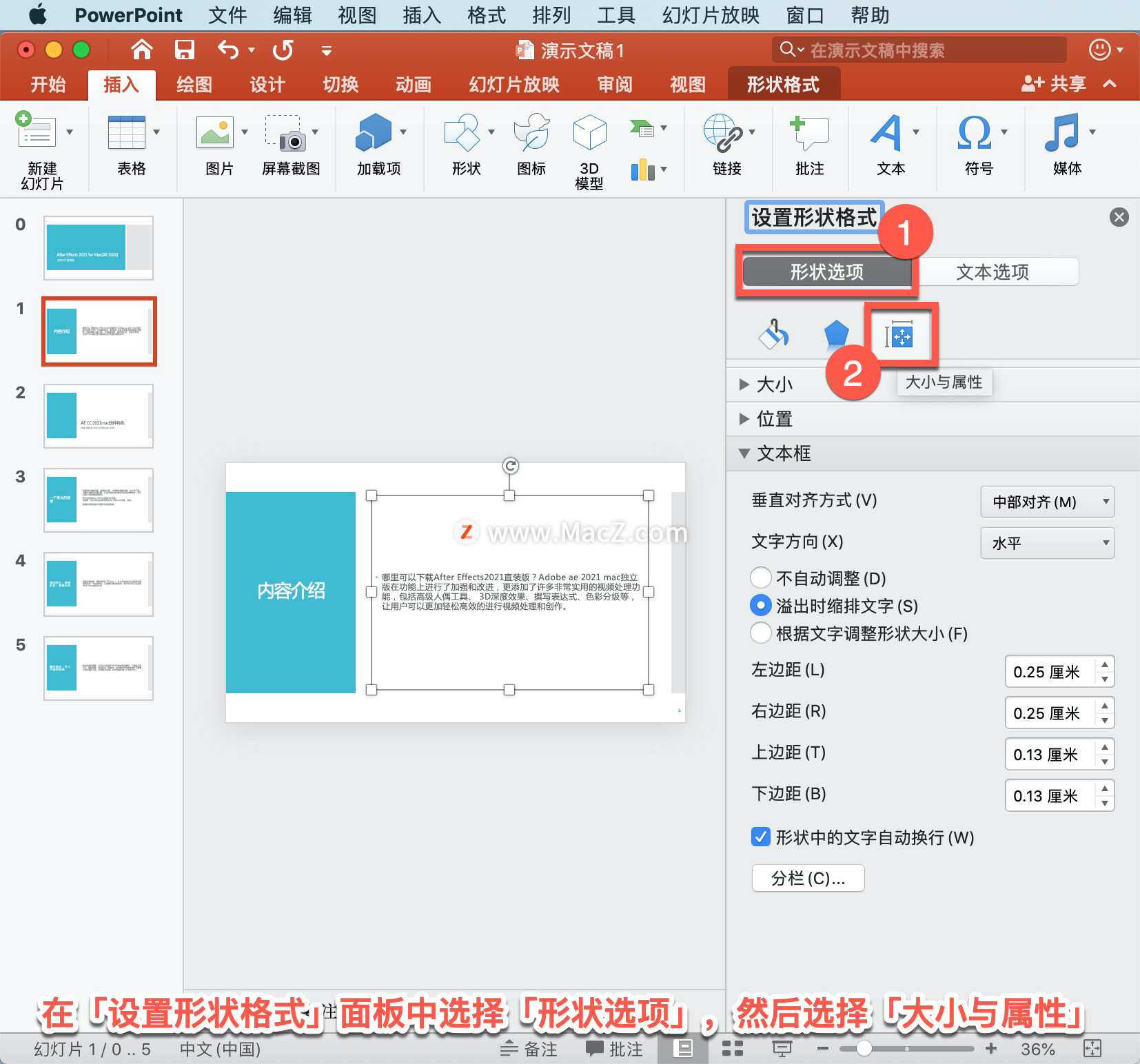Open the picture dropdown arrow
Viewport: 1140px width, 1064px height.
click(245, 132)
